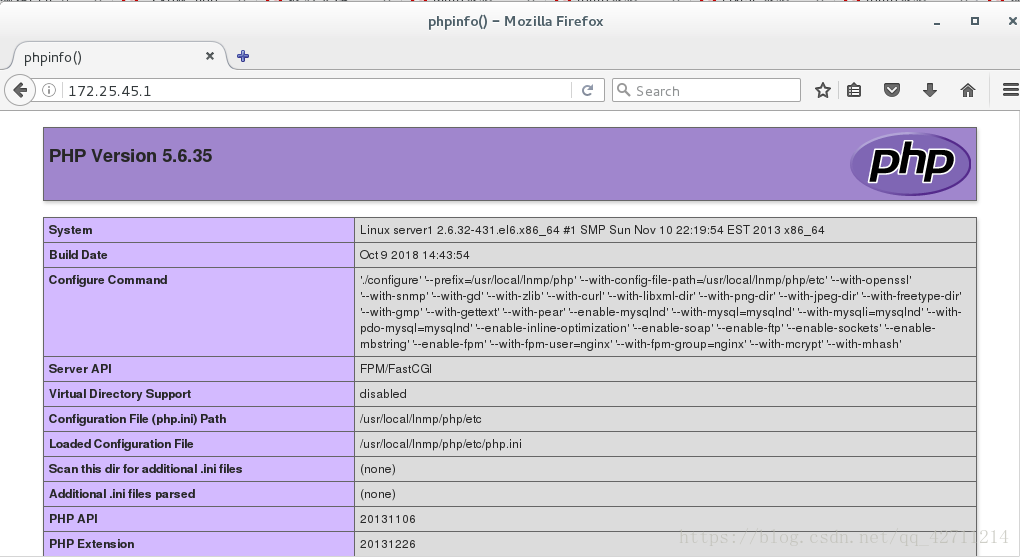1020x557 pixels.
Task: Click (none) in Additional .ini files parsed row
Action: tap(377, 494)
